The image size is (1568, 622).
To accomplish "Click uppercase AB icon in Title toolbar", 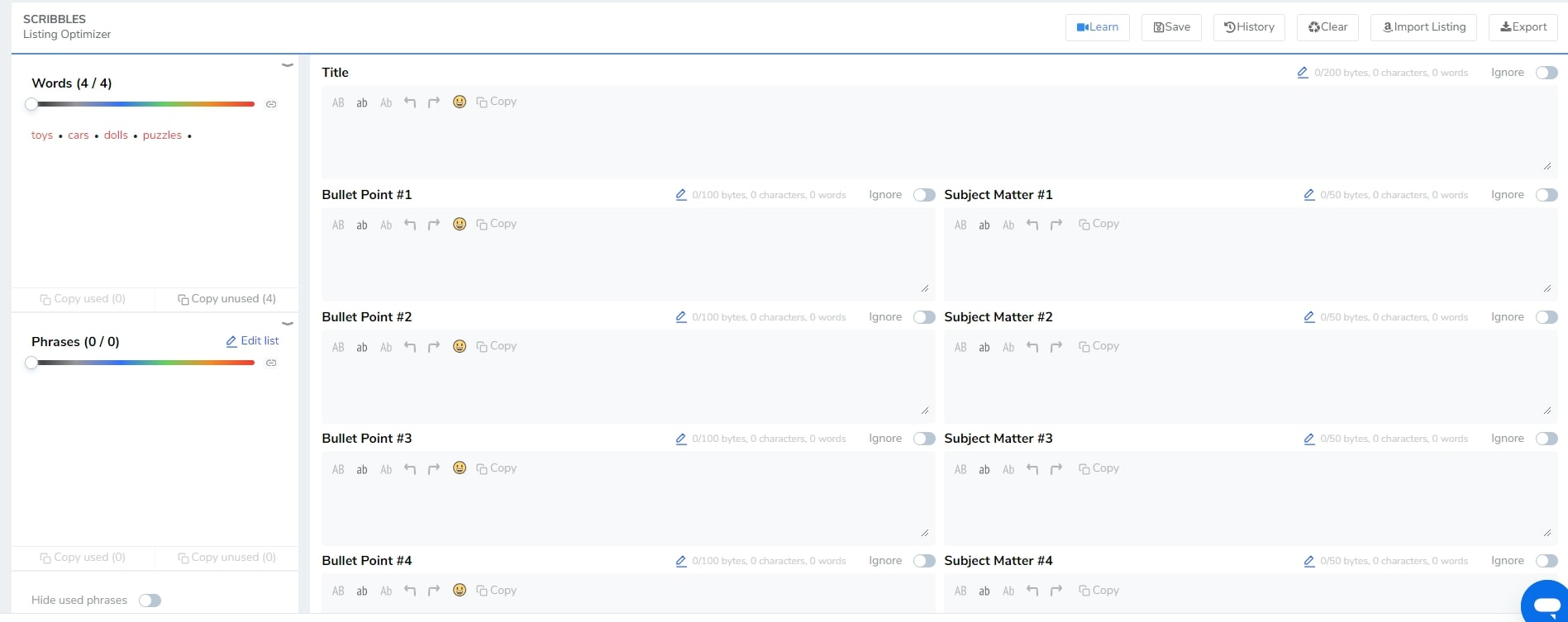I will [338, 102].
